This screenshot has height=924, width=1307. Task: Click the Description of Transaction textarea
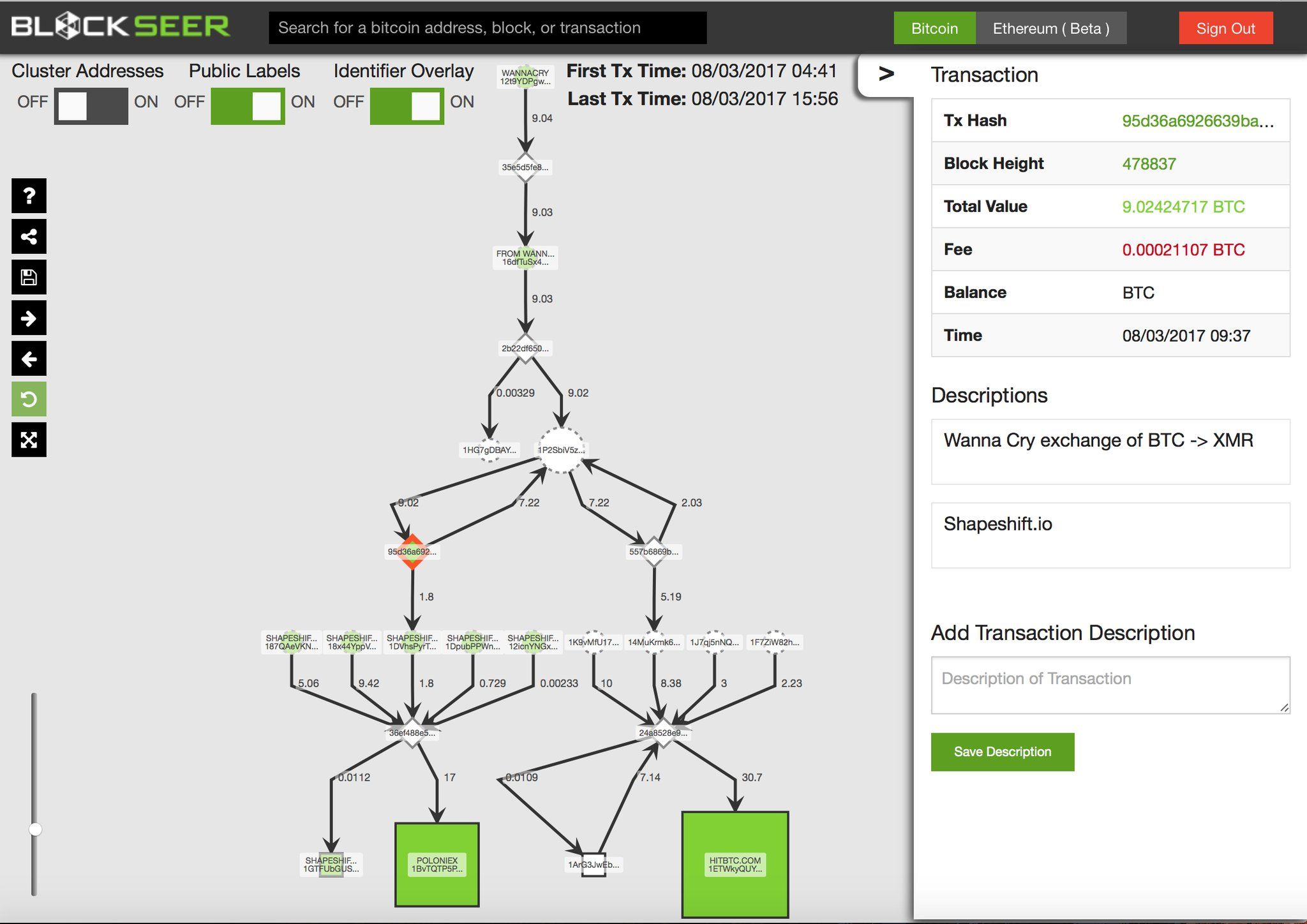tap(1110, 685)
